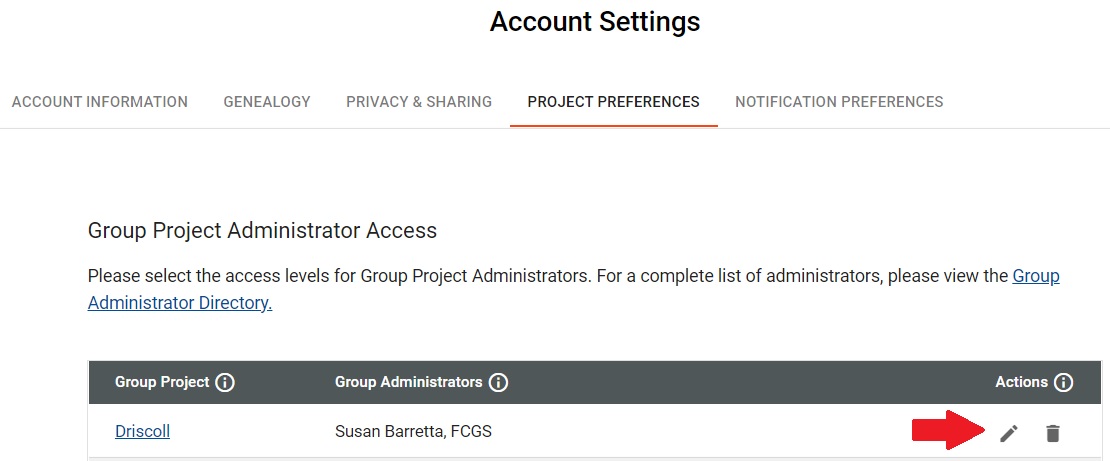This screenshot has height=461, width=1110.
Task: Go to the Notification Preferences tab
Action: click(839, 102)
